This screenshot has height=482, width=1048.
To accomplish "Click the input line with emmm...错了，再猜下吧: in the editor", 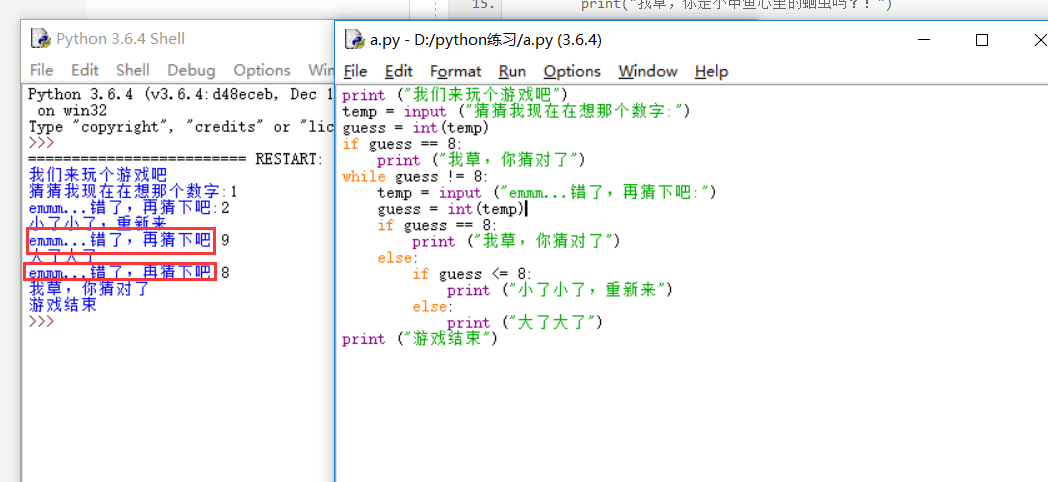I will (547, 193).
